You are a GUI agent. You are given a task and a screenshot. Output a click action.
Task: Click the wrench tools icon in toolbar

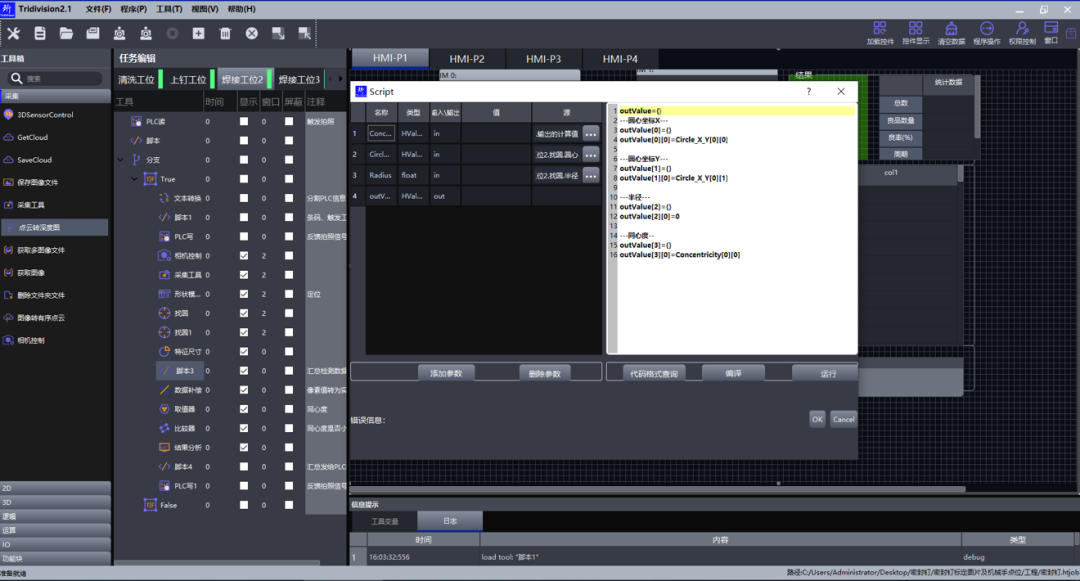coord(14,33)
